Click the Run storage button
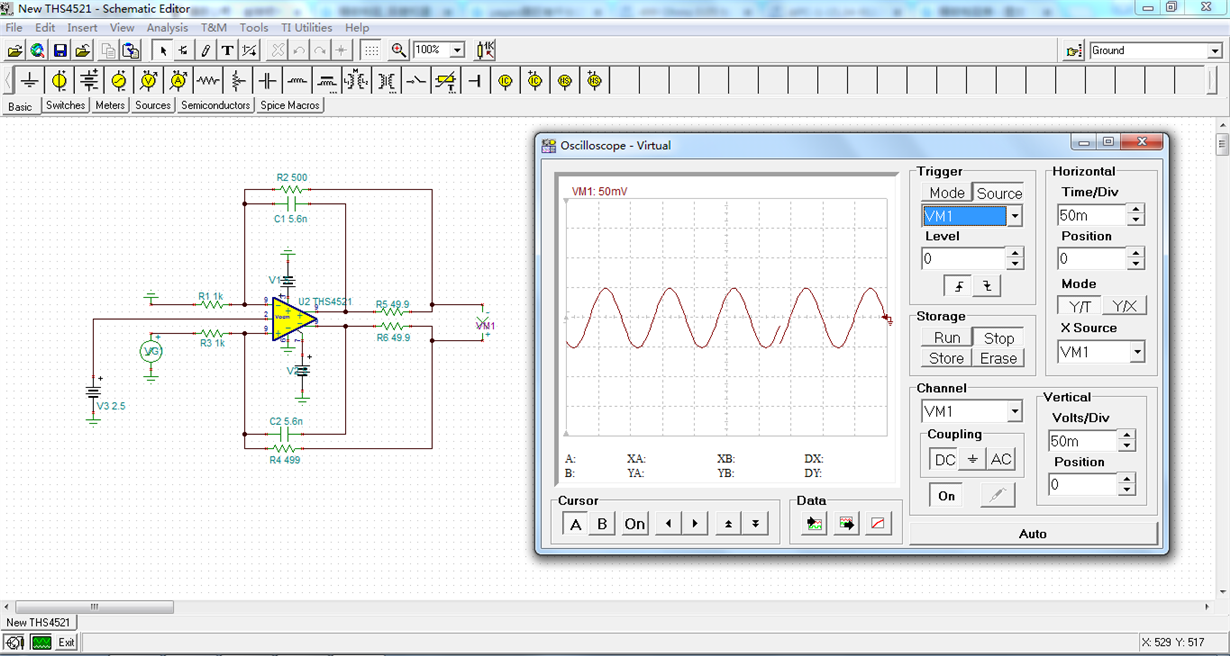Screen dimensions: 1230x656 coord(946,338)
